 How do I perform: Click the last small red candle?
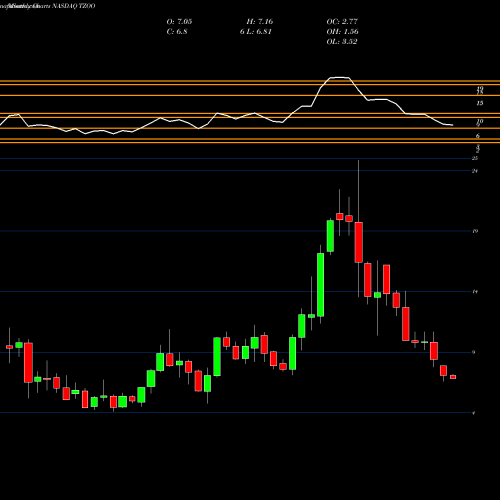click(x=453, y=377)
